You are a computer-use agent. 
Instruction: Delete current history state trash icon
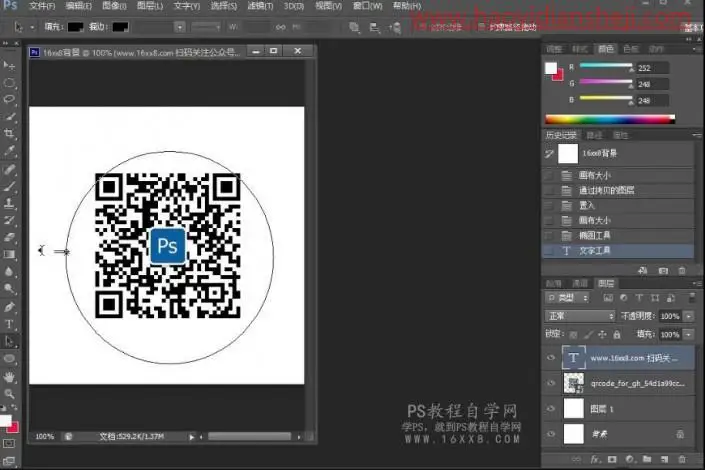682,270
